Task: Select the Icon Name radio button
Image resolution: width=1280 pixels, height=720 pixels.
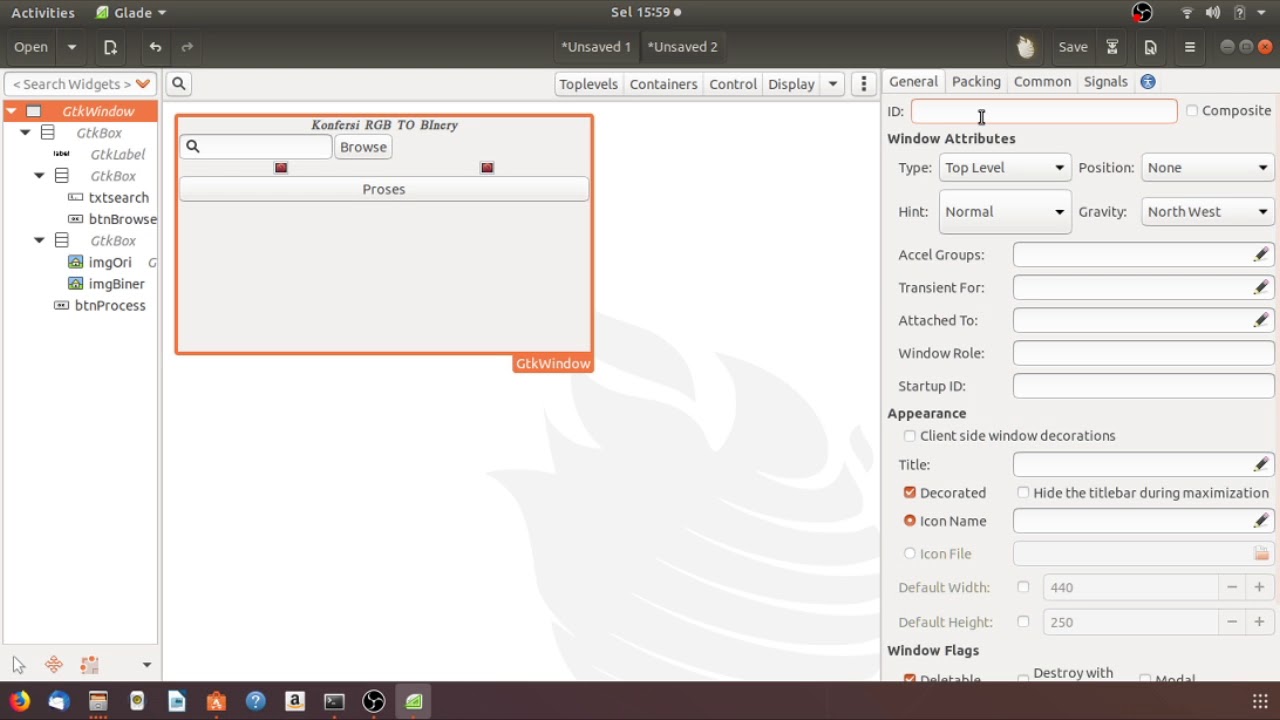Action: click(909, 521)
